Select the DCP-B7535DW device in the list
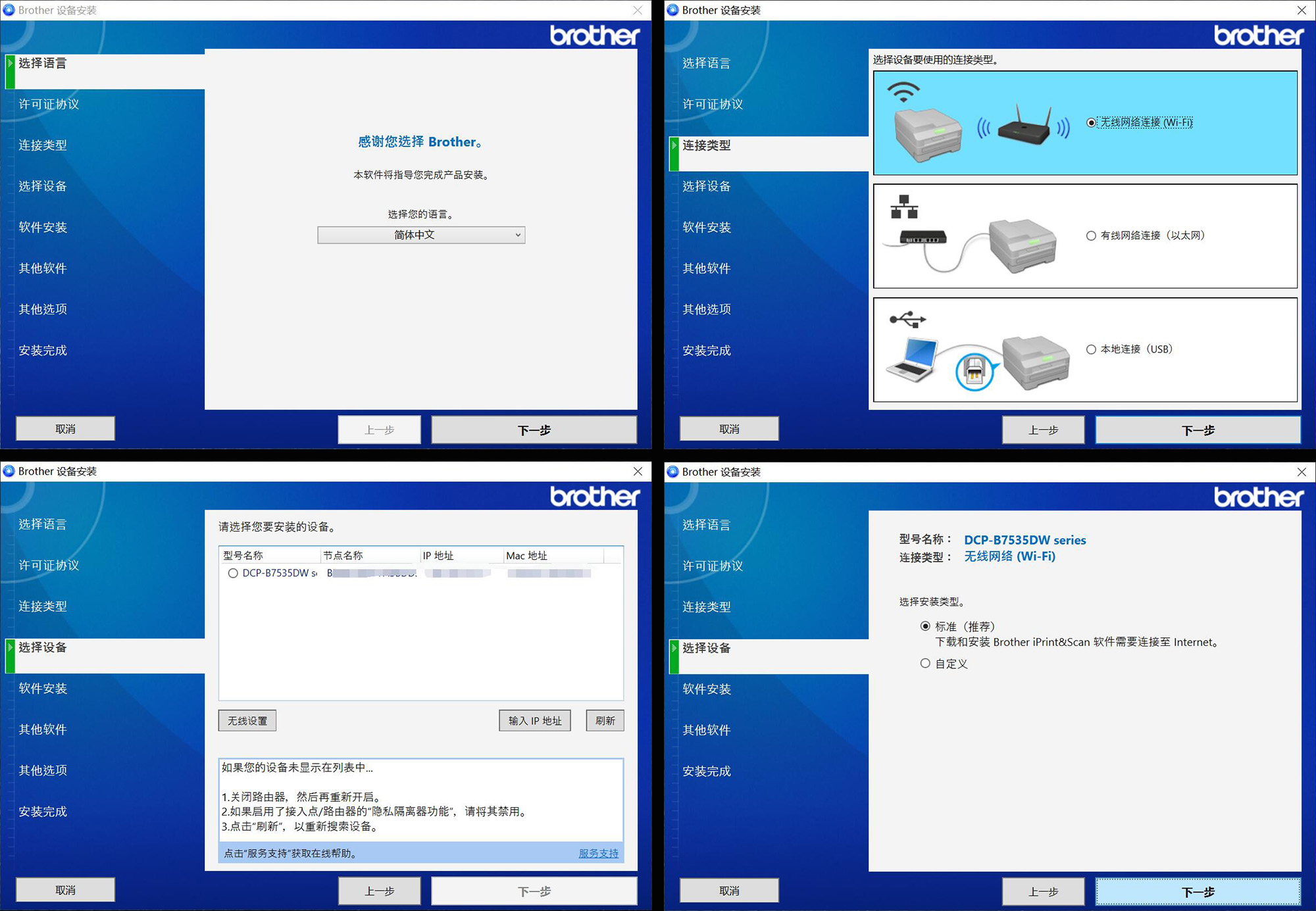The height and width of the screenshot is (911, 1316). (232, 573)
